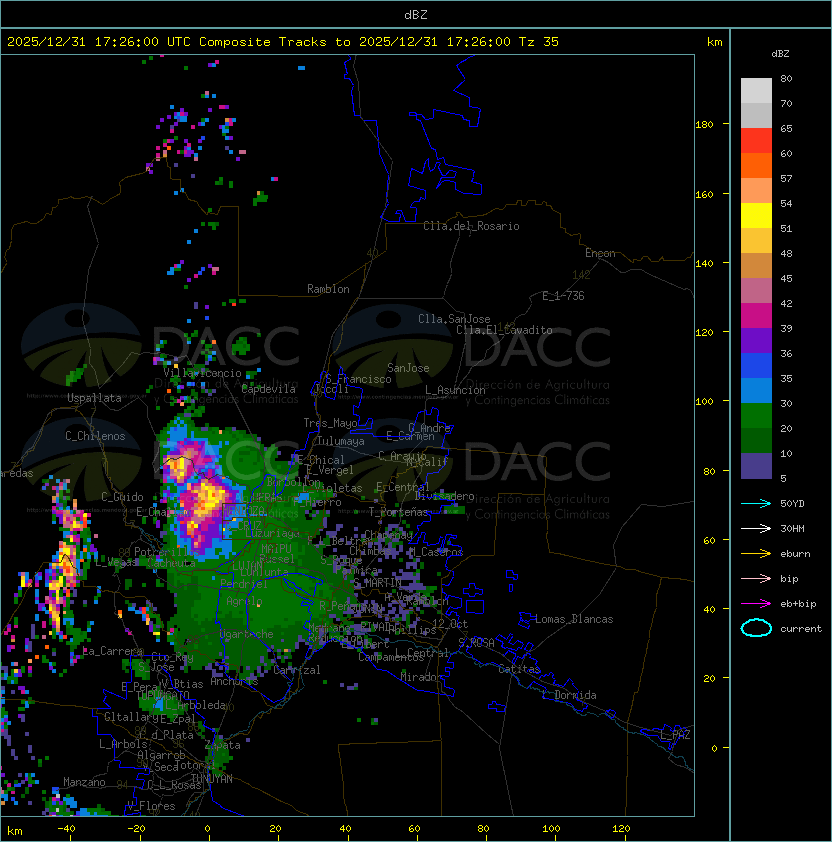Click the 'C_Guido' map label
This screenshot has width=832, height=842.
(122, 497)
